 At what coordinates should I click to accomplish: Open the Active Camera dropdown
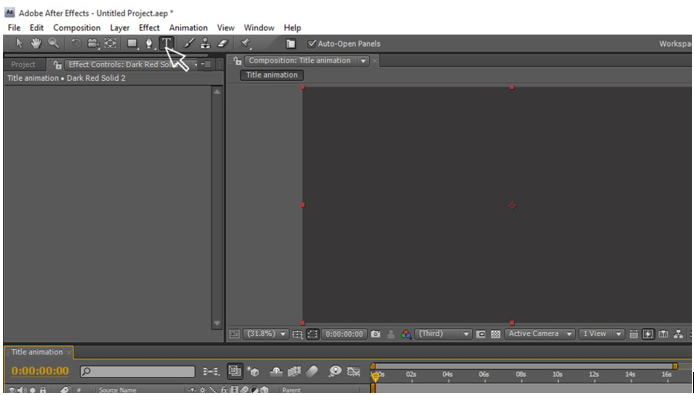(x=540, y=334)
